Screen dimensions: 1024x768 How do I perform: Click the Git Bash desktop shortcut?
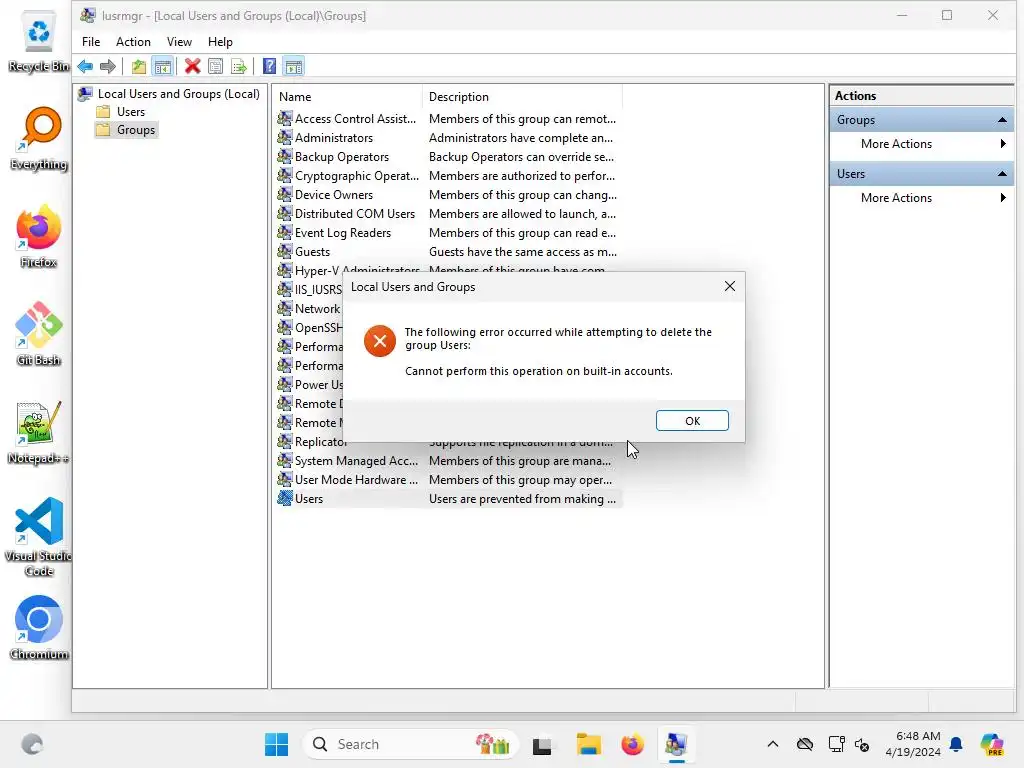tap(39, 334)
